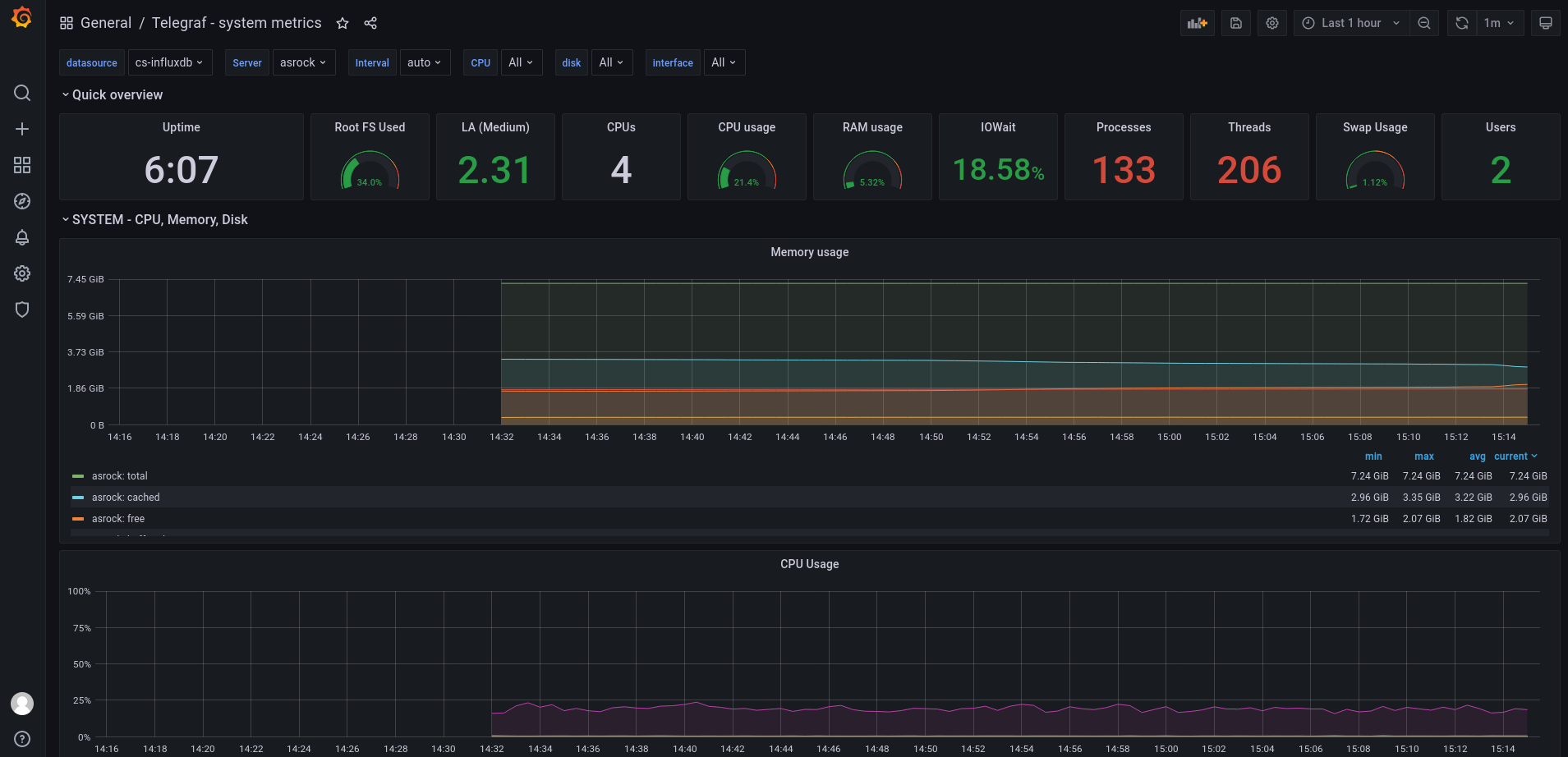Image resolution: width=1568 pixels, height=757 pixels.
Task: Open the Create plus menu in the sidebar
Action: [x=22, y=129]
